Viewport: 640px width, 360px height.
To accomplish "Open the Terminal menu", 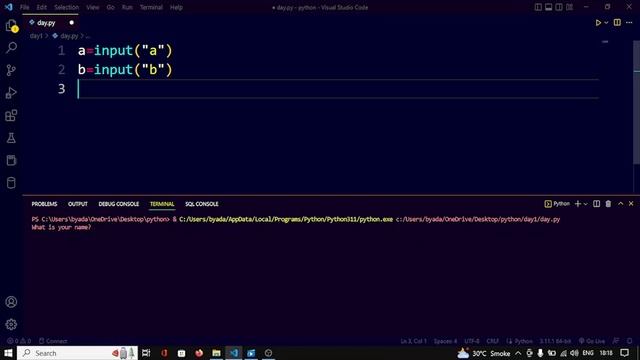I will [151, 7].
